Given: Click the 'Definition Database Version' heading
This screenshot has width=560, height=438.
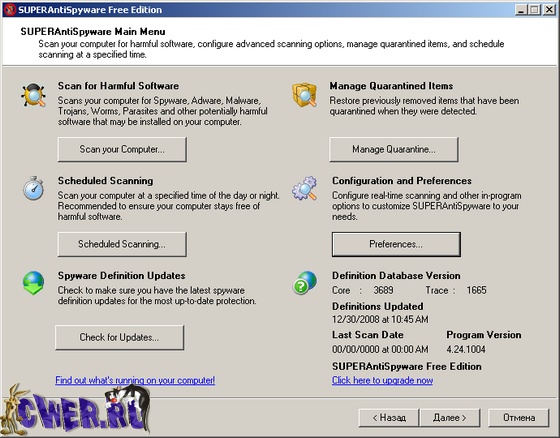Looking at the screenshot, I should click(x=396, y=276).
